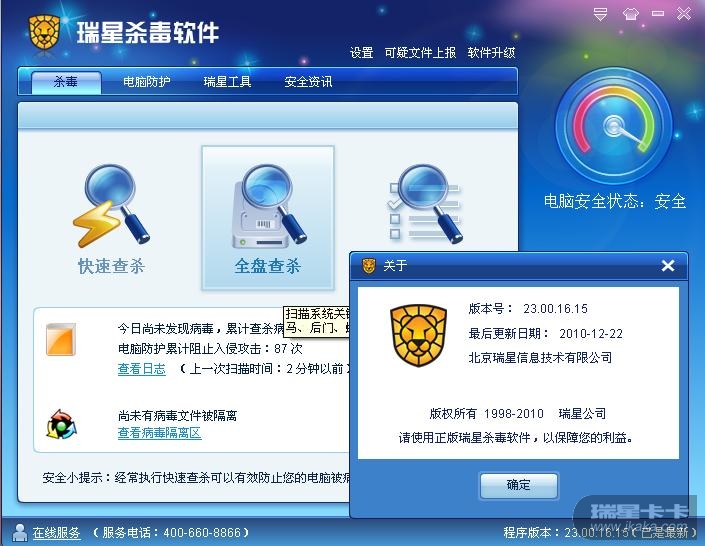
Task: Open the 查看日志 link
Action: [x=142, y=369]
